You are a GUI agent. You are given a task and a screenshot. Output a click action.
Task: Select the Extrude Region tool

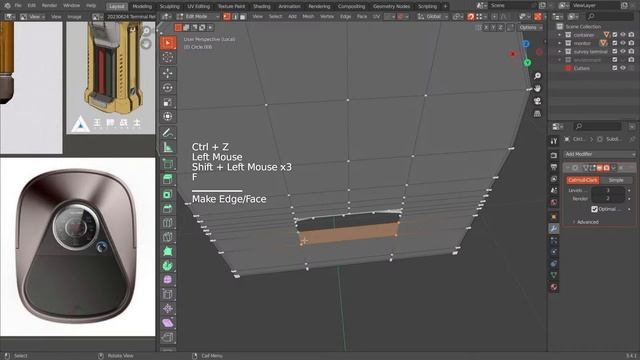pos(168,178)
